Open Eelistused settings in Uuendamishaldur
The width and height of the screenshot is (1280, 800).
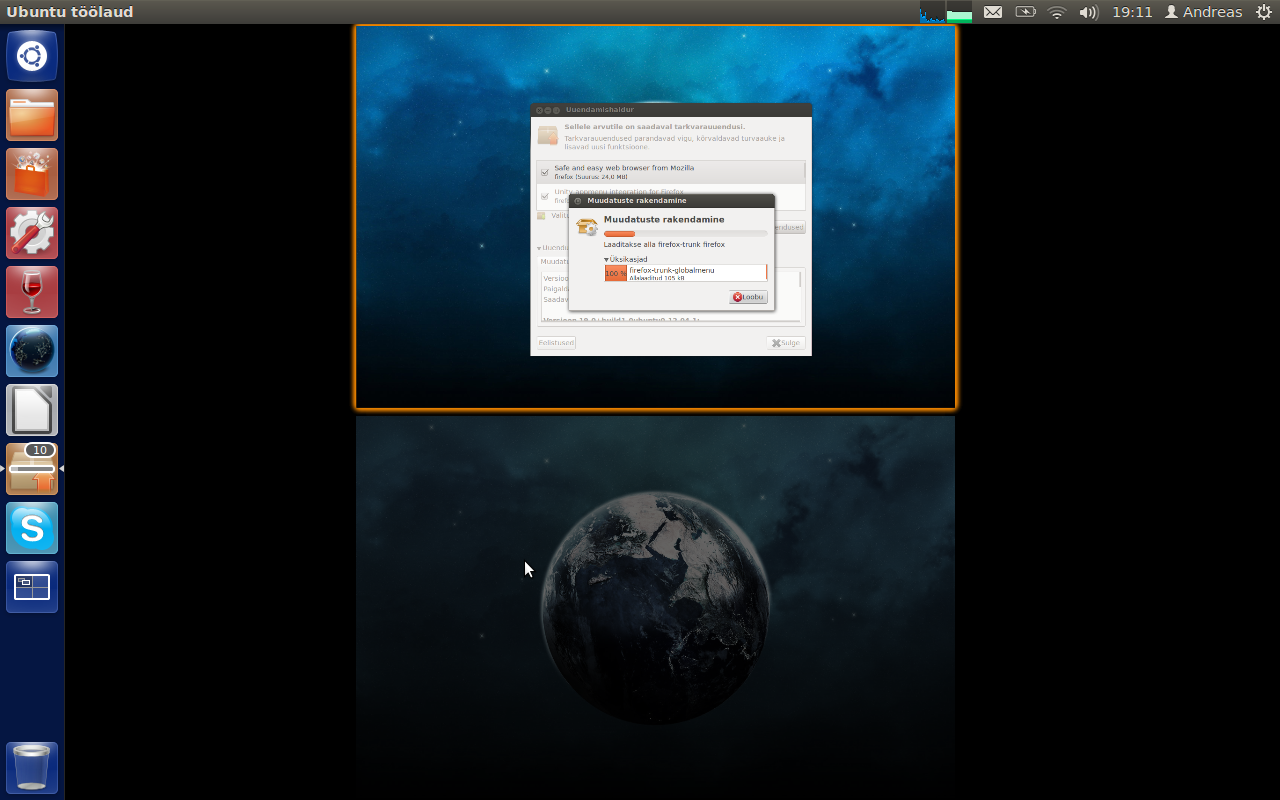pos(556,342)
